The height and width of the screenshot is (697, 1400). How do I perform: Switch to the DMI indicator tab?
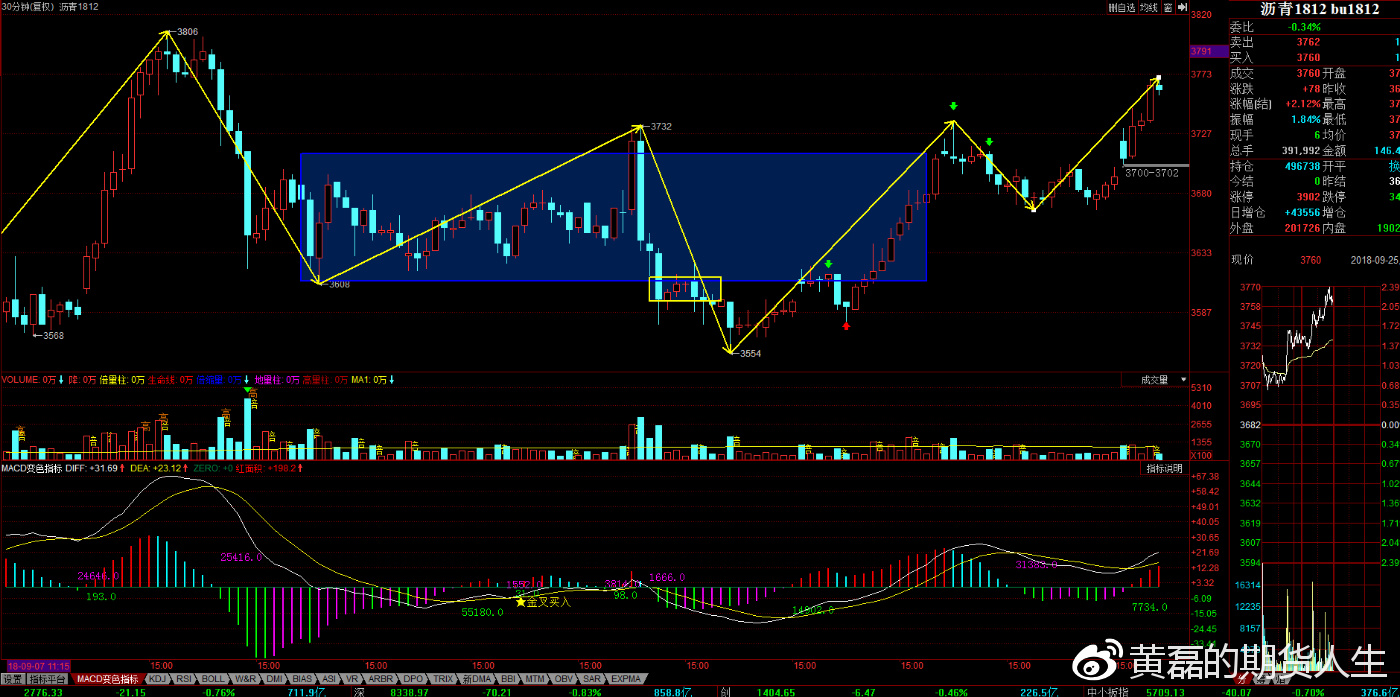coord(274,678)
